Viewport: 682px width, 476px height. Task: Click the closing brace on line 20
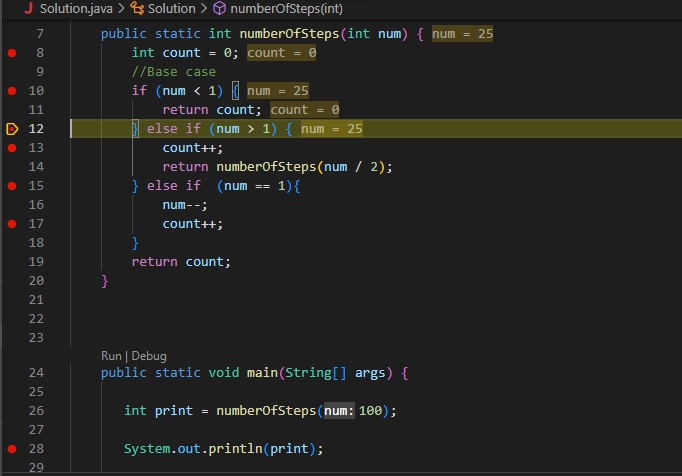click(104, 281)
